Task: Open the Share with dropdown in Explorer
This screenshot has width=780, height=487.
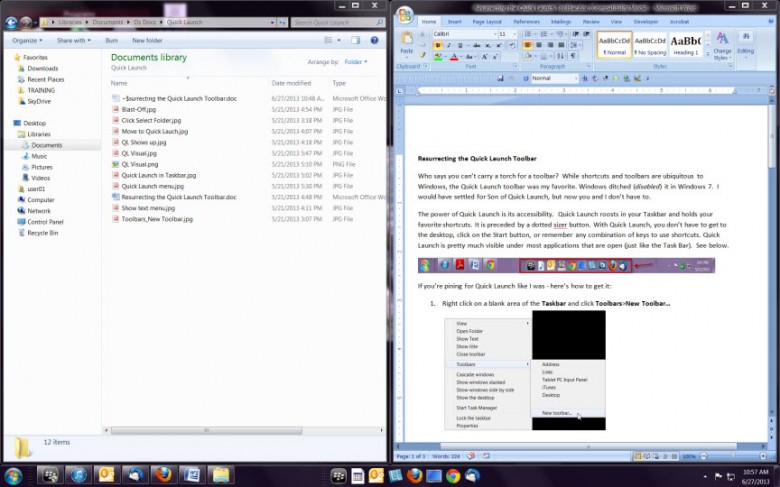Action: click(74, 40)
